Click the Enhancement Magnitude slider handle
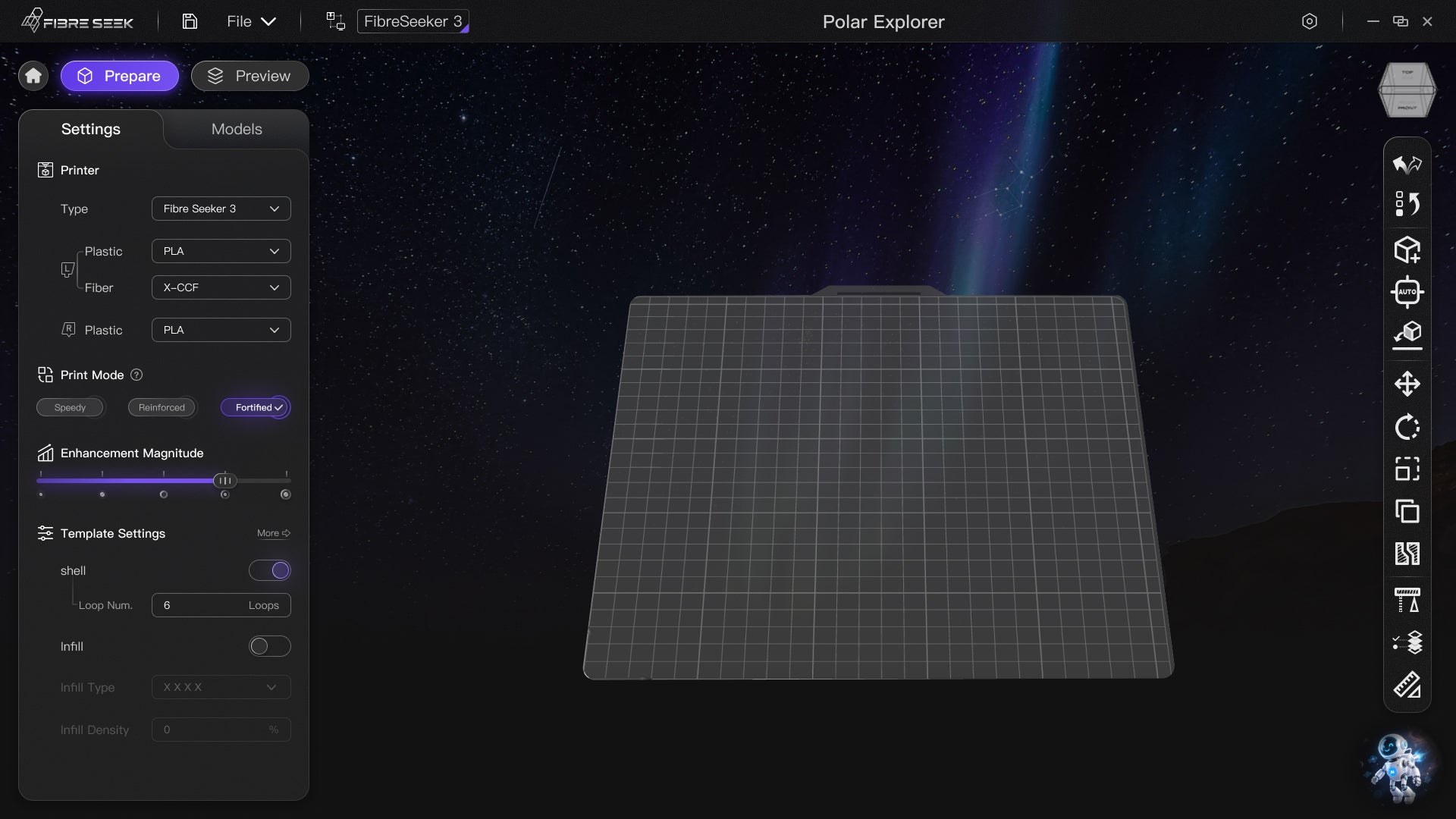Image resolution: width=1456 pixels, height=819 pixels. click(x=224, y=481)
